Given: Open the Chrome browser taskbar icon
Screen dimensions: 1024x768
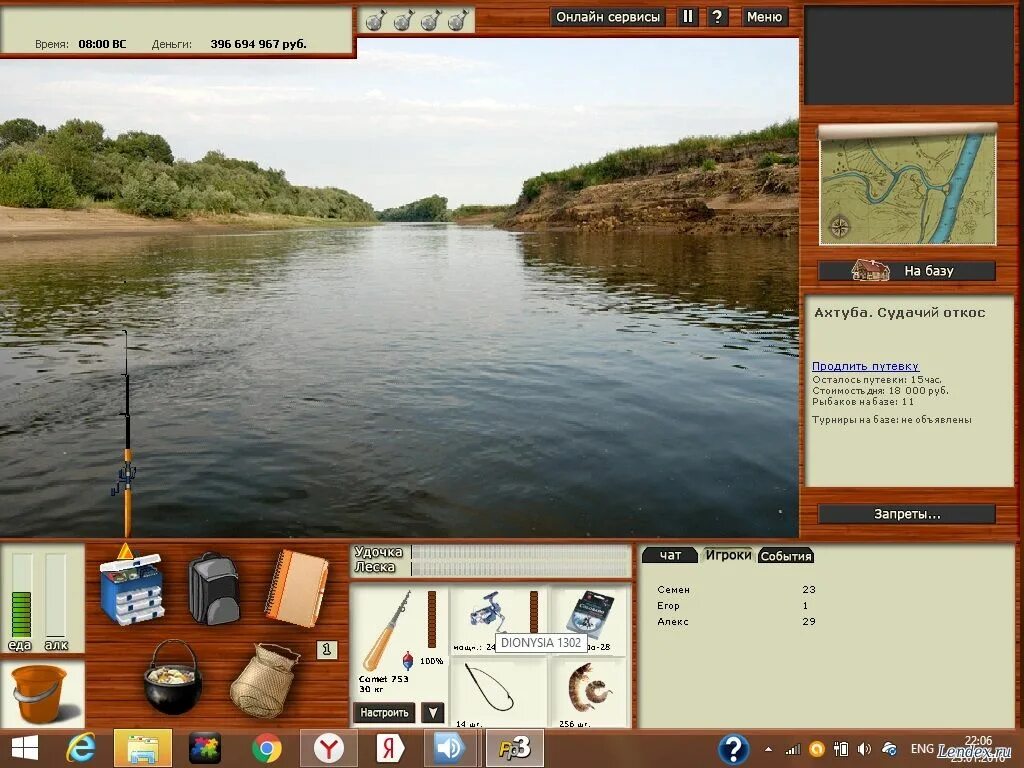Looking at the screenshot, I should pos(266,748).
